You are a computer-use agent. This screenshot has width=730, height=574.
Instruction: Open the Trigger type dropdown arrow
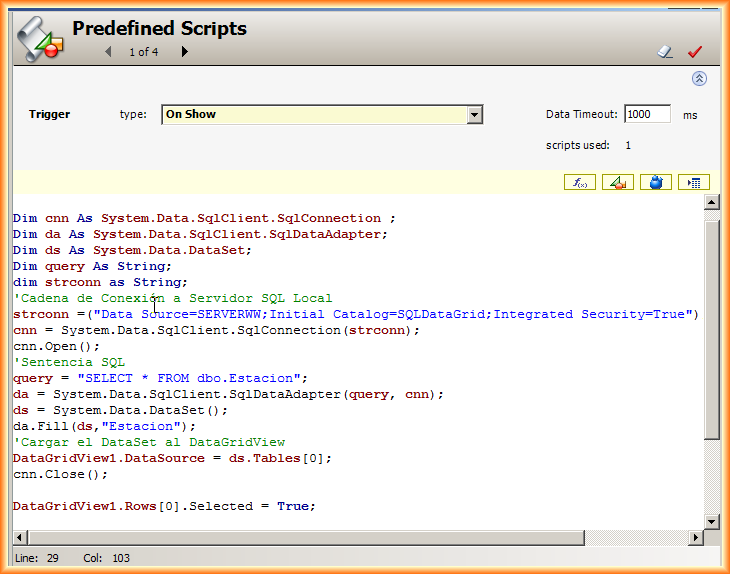click(x=475, y=115)
